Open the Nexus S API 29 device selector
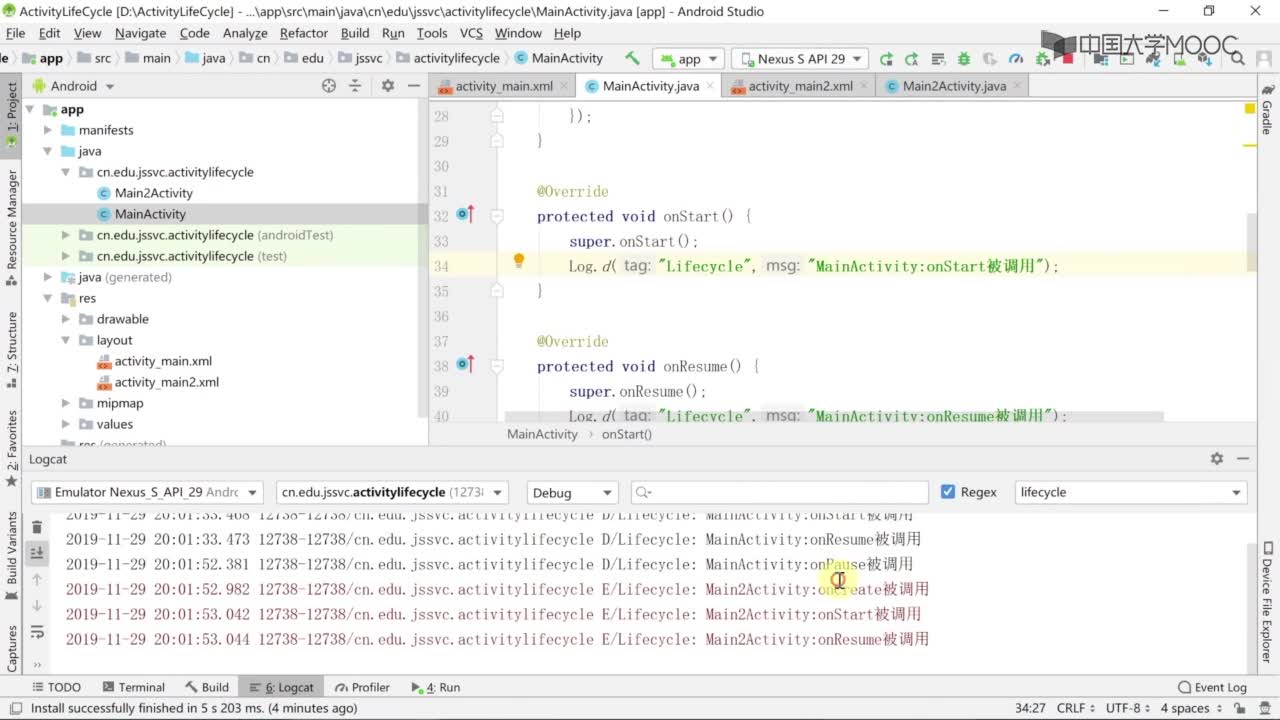Screen dimensions: 1280x720 800,59
